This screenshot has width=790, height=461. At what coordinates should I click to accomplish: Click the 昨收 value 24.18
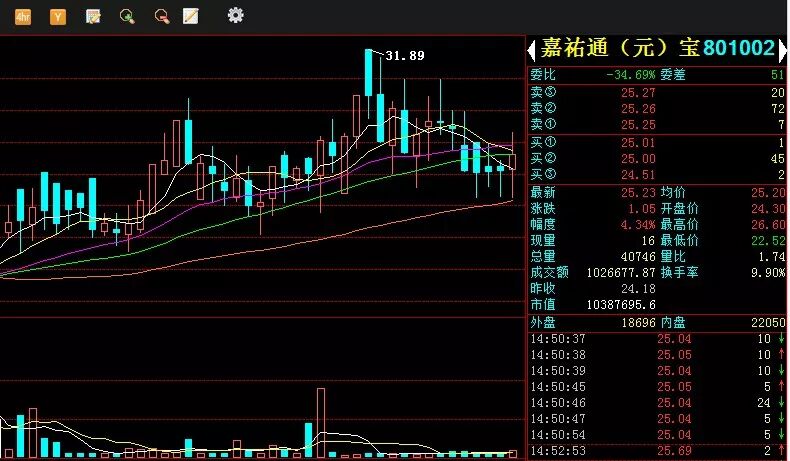click(x=638, y=289)
